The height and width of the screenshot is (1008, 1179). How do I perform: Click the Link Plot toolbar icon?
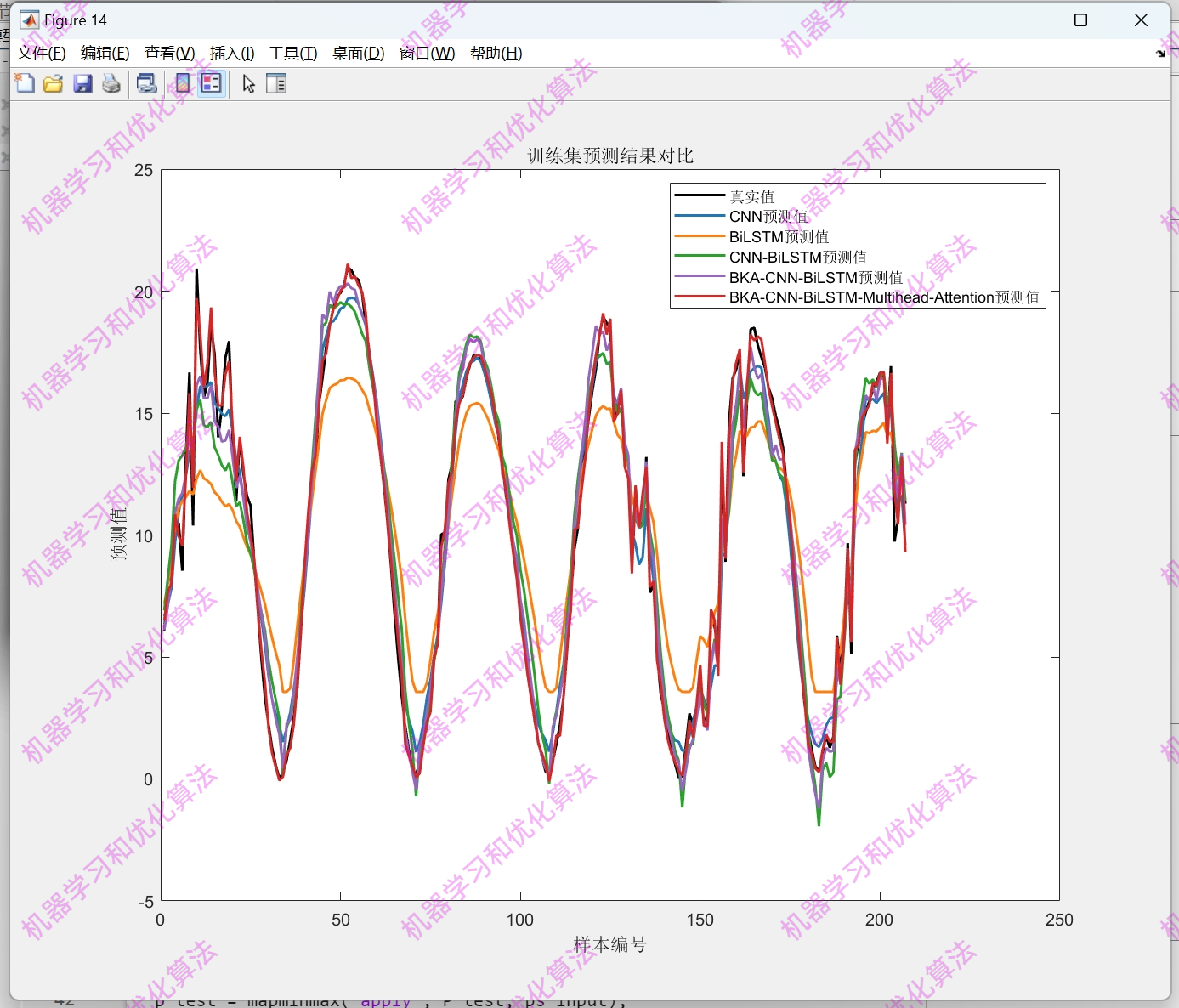pyautogui.click(x=147, y=83)
